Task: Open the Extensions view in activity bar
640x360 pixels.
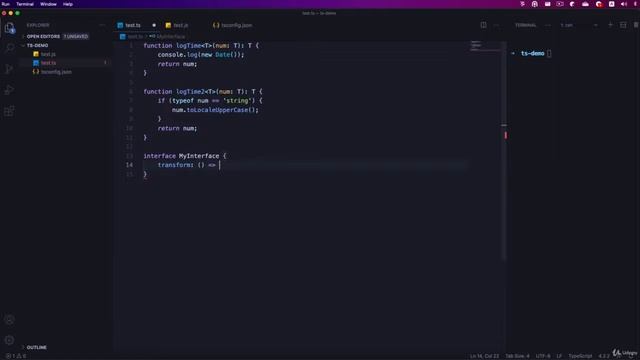Action: (9, 111)
